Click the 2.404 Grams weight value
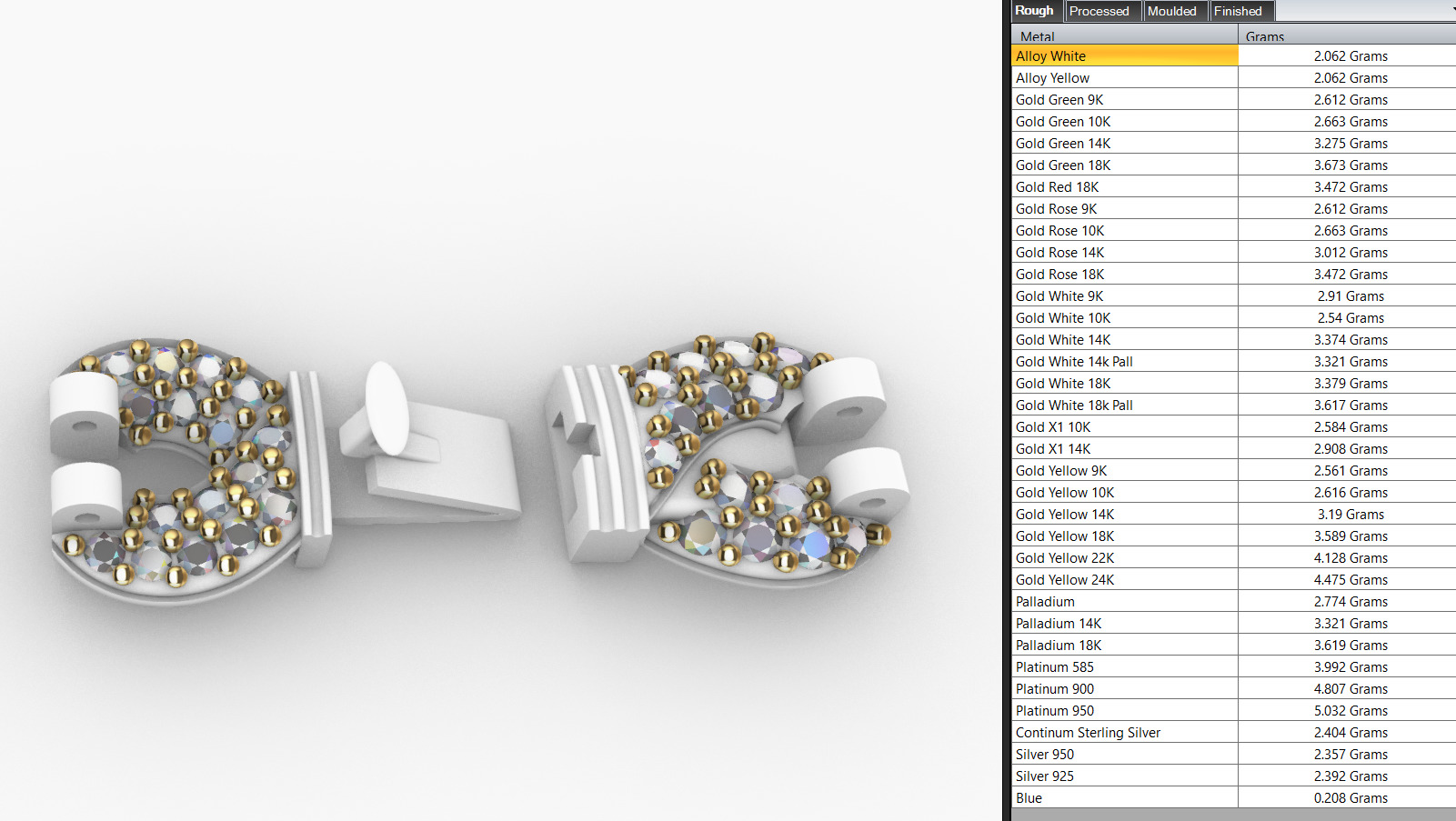 (x=1351, y=732)
